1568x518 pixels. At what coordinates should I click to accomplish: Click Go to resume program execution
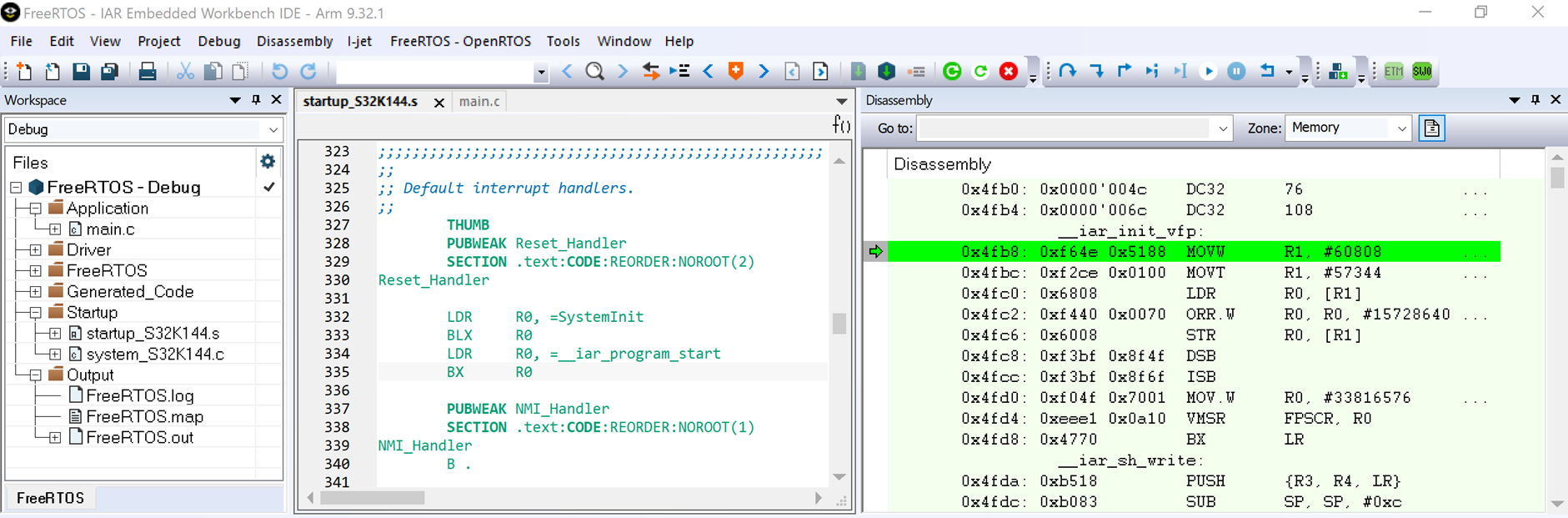pos(1209,72)
